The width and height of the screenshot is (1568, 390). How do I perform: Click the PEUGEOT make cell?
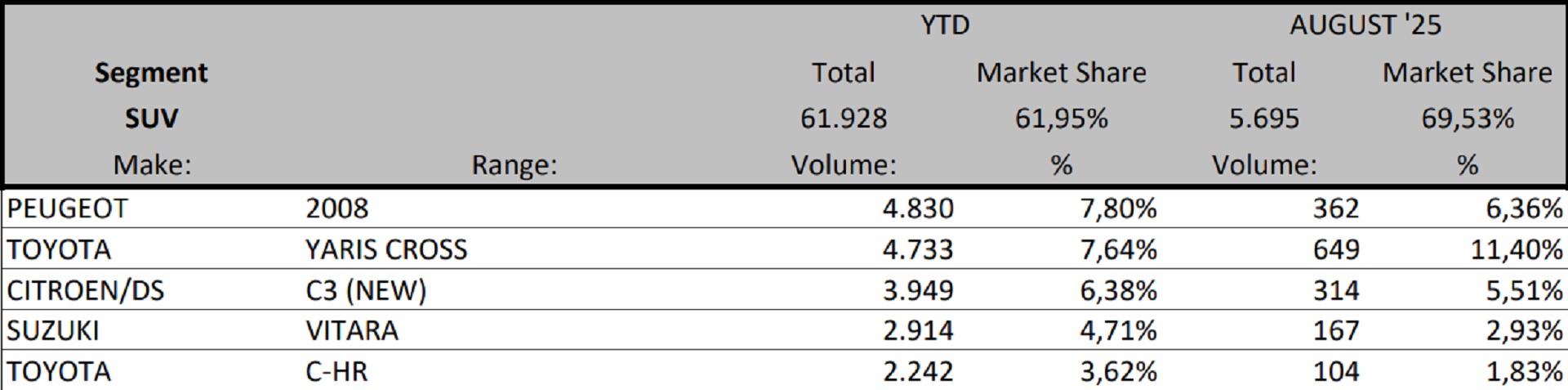[67, 208]
